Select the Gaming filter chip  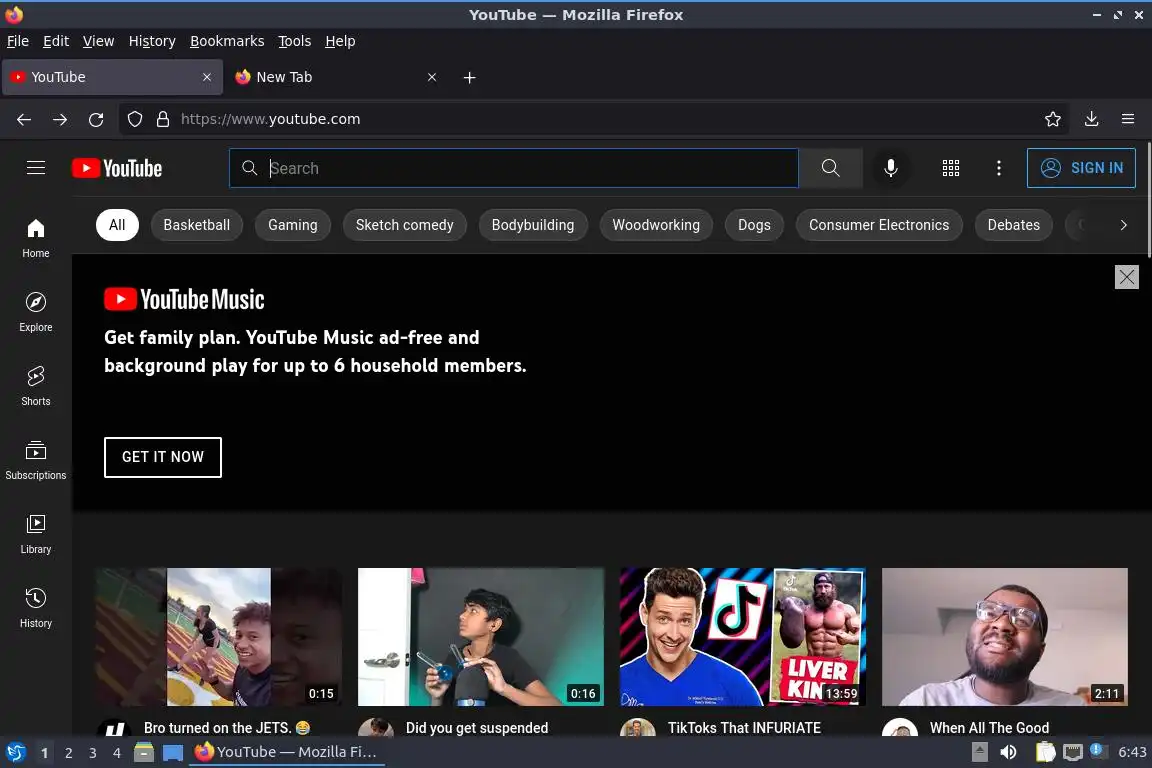[292, 225]
